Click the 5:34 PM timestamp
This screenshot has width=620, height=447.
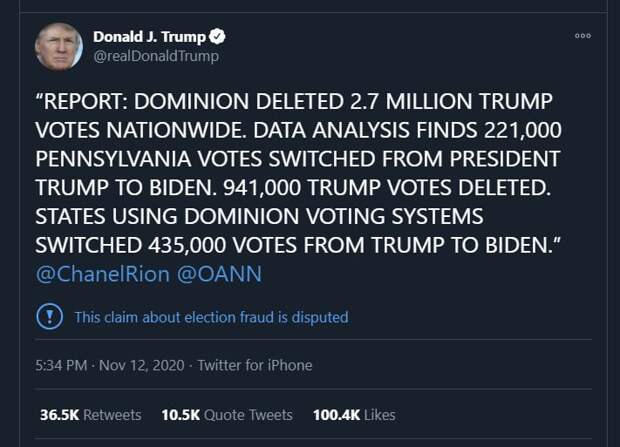click(x=61, y=365)
